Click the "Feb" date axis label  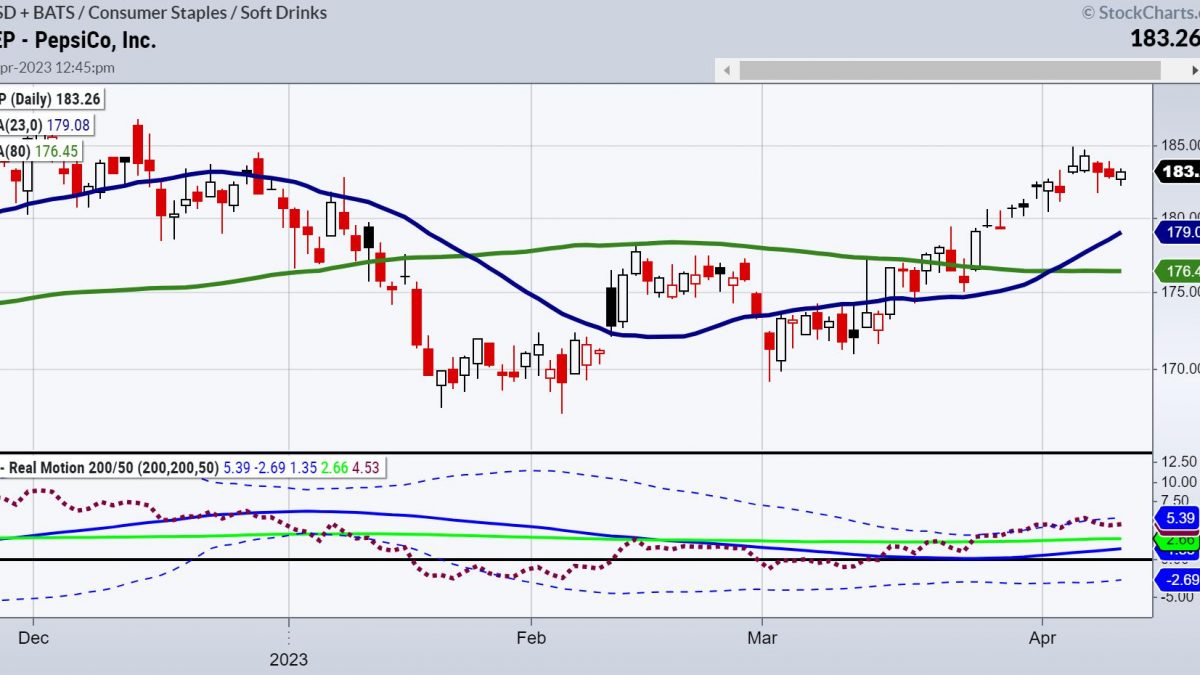click(531, 637)
